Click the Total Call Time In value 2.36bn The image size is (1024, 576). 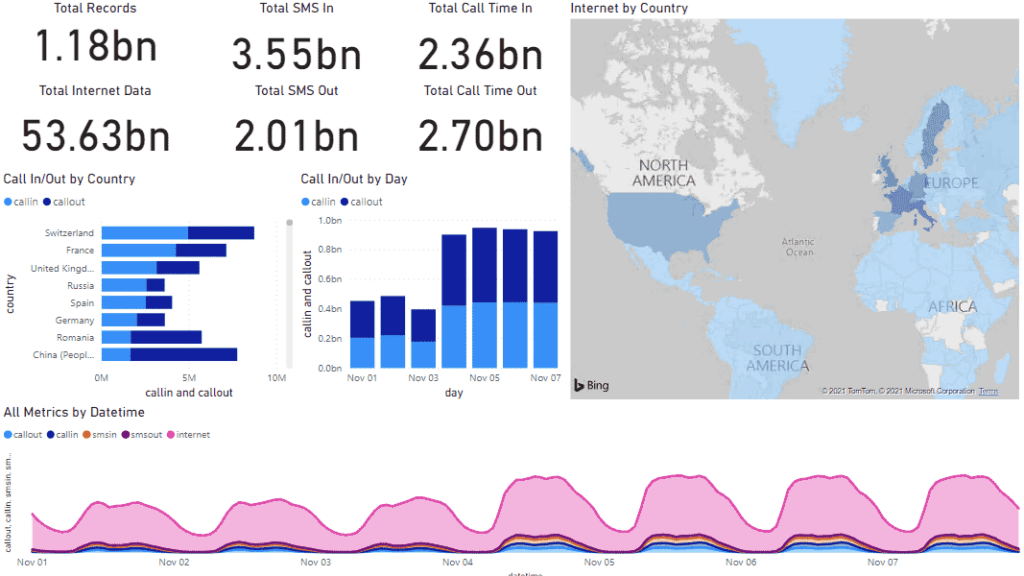[x=480, y=54]
